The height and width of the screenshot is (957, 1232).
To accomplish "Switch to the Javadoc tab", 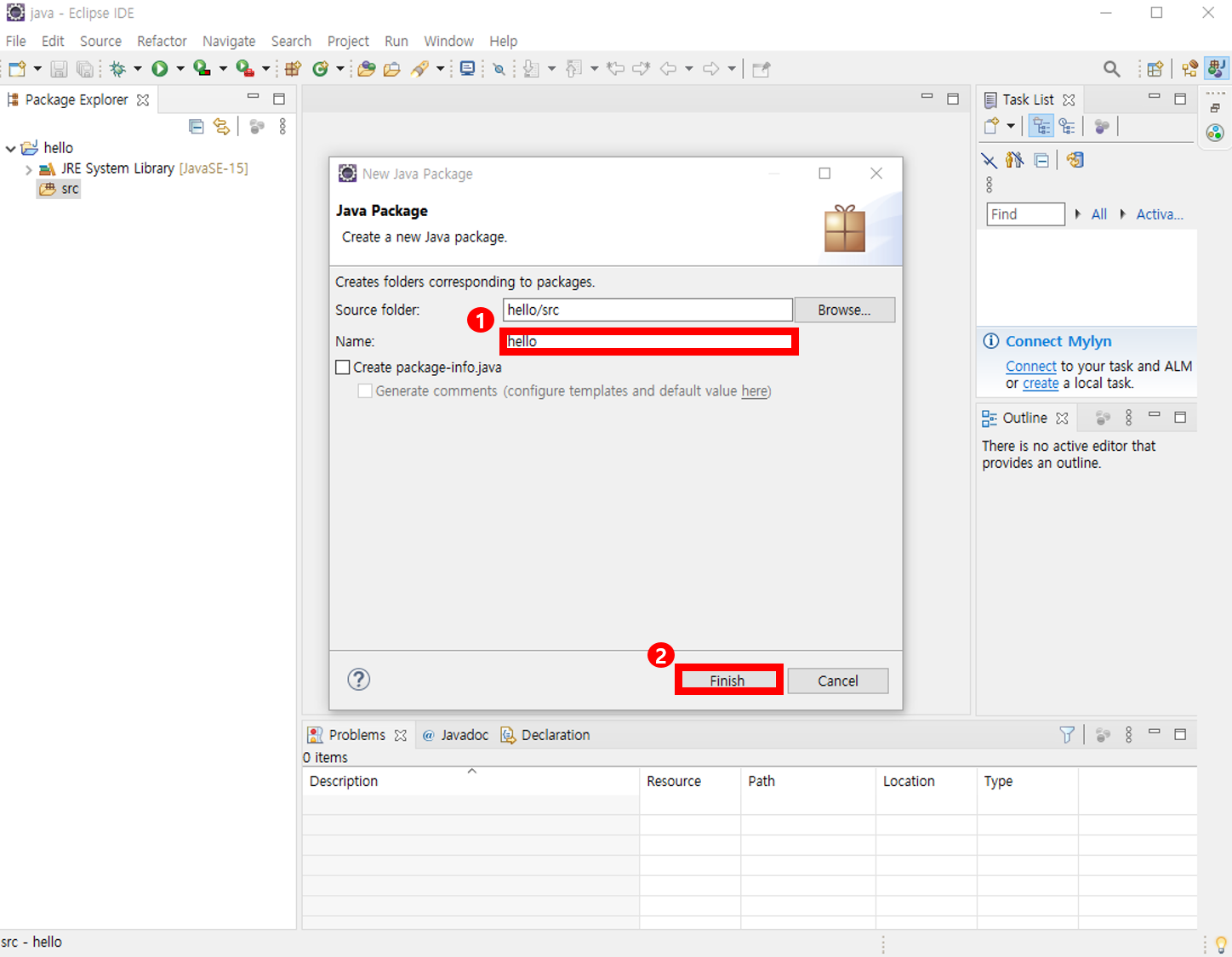I will (x=456, y=735).
